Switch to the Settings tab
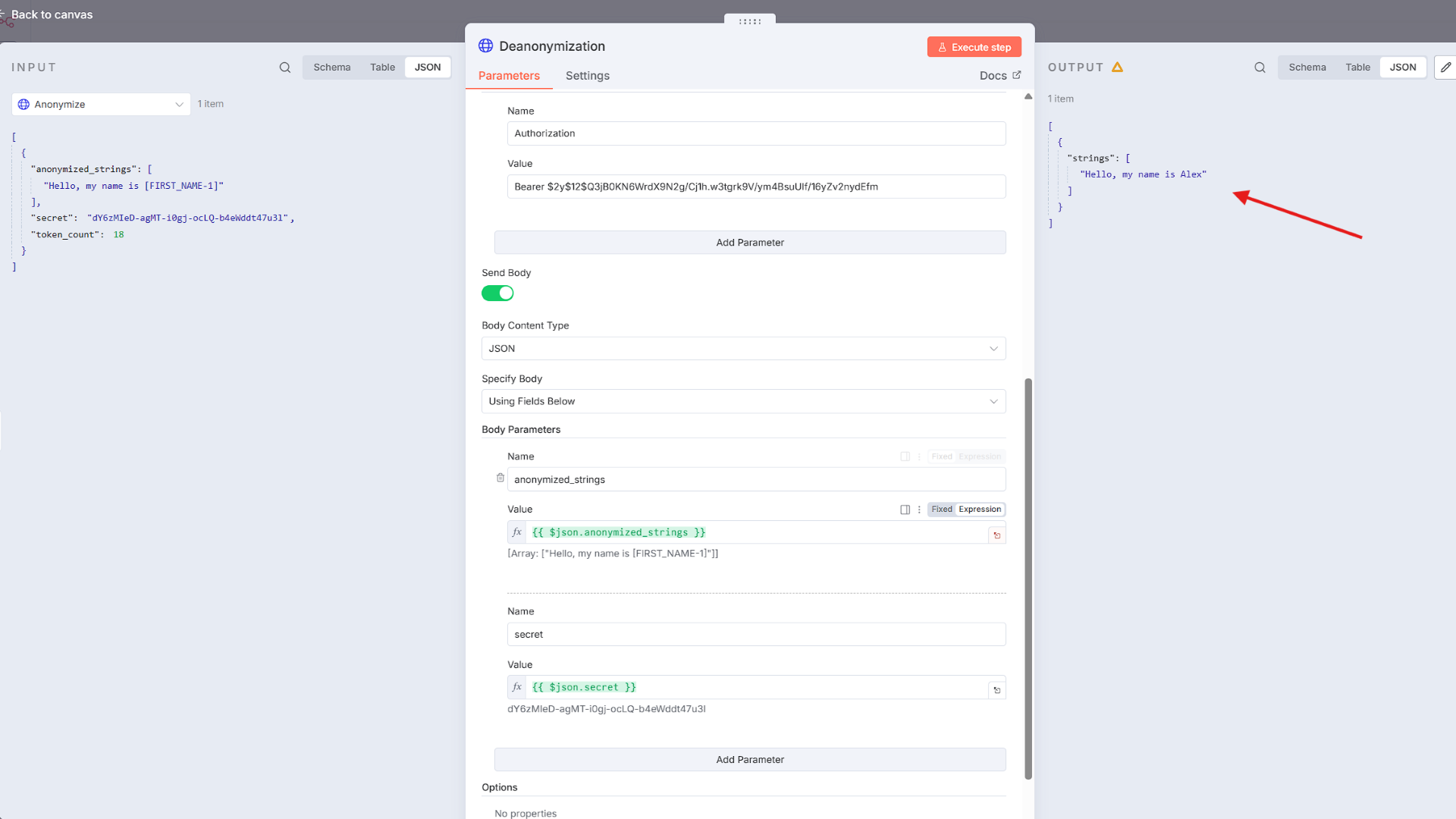Viewport: 1456px width, 819px height. pos(587,76)
